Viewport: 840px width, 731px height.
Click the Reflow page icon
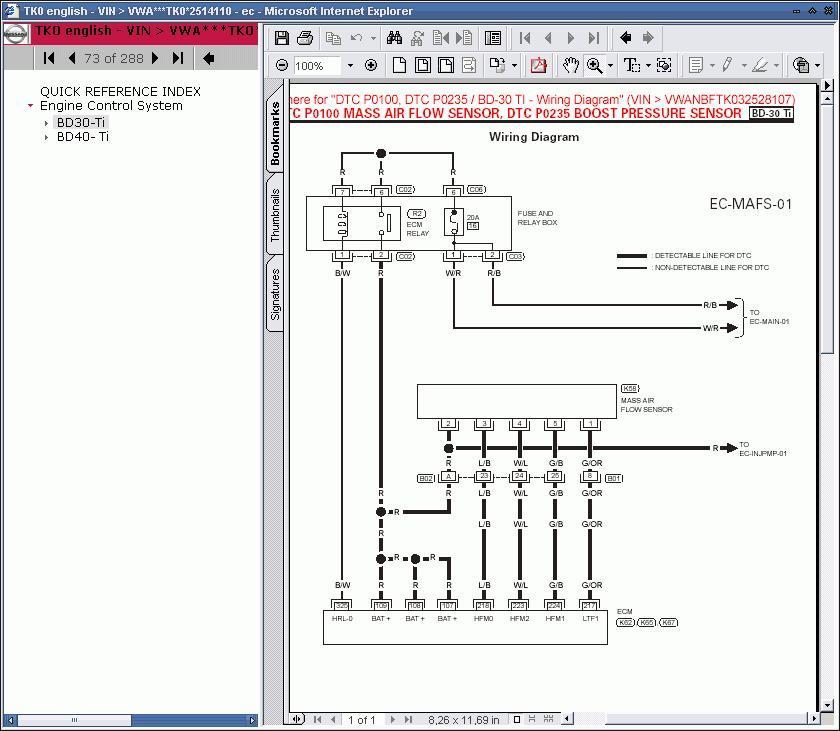coord(469,65)
